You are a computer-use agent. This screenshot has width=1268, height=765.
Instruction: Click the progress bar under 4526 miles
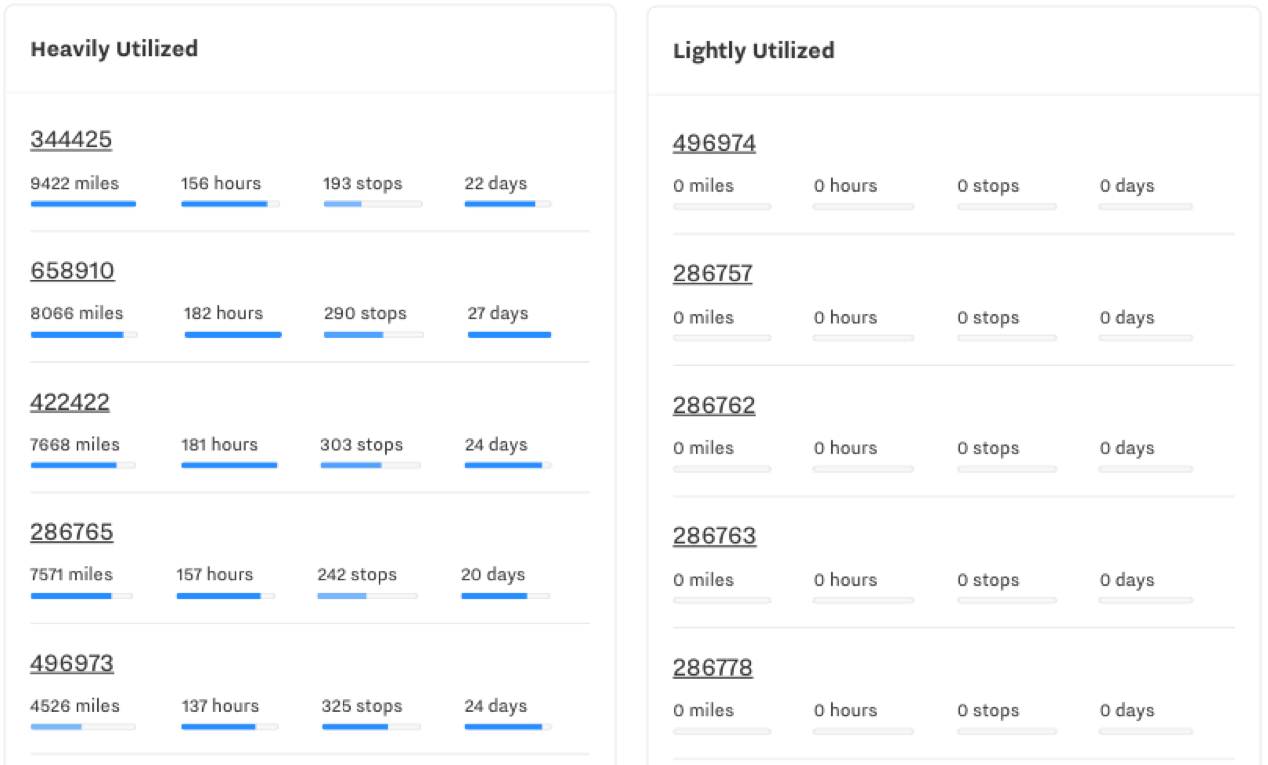coord(83,727)
